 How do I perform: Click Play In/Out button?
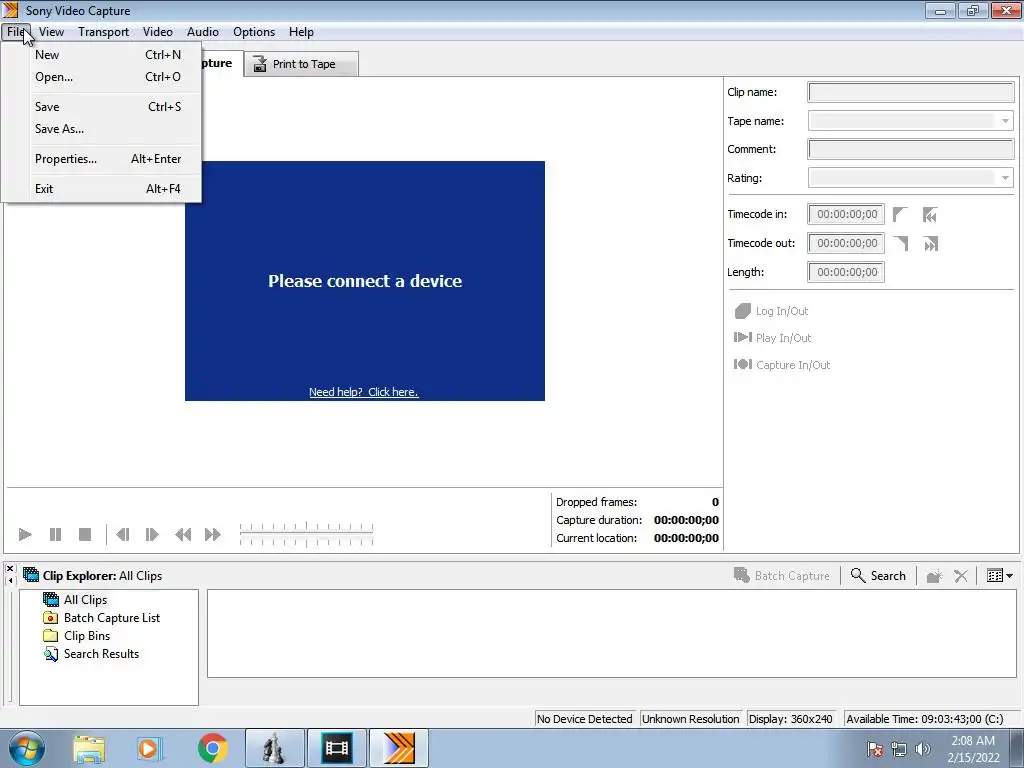point(773,338)
